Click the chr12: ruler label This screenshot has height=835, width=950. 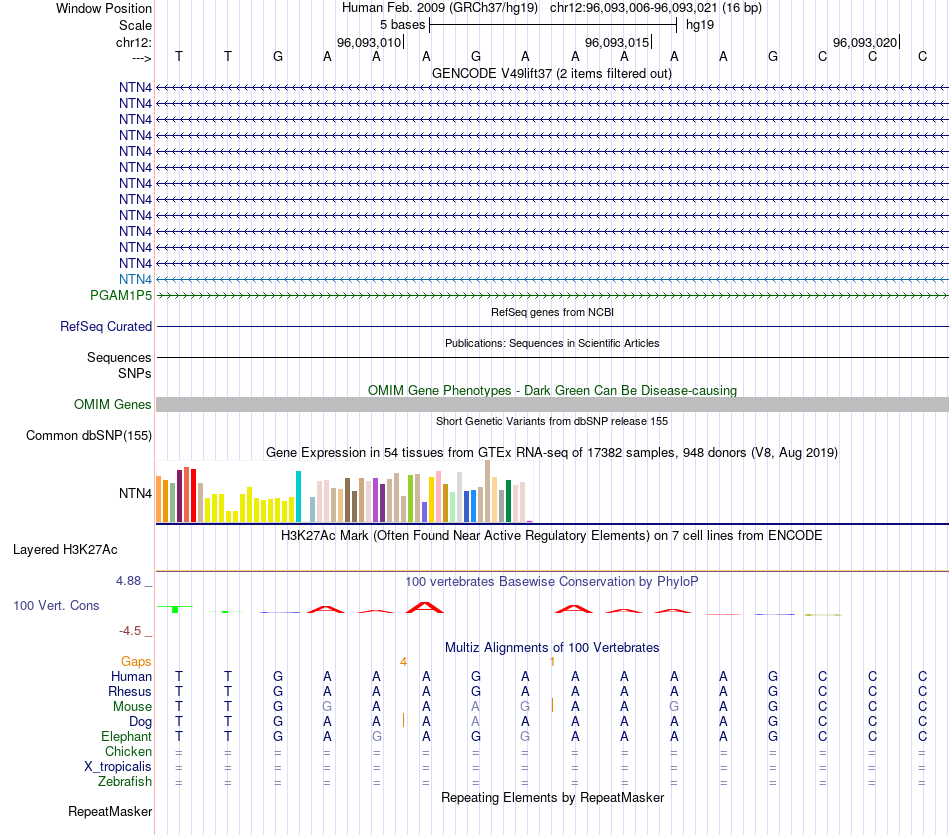[134, 42]
